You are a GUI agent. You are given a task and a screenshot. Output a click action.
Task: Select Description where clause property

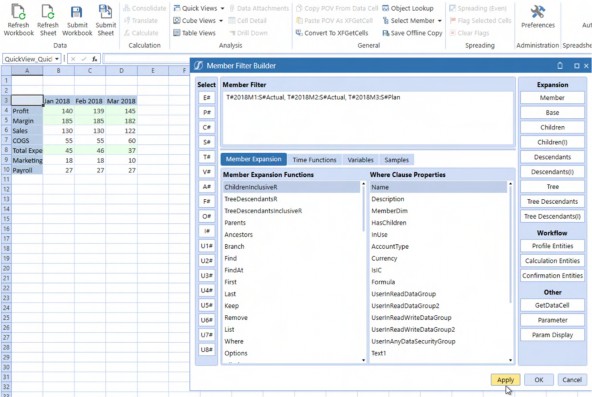point(438,199)
